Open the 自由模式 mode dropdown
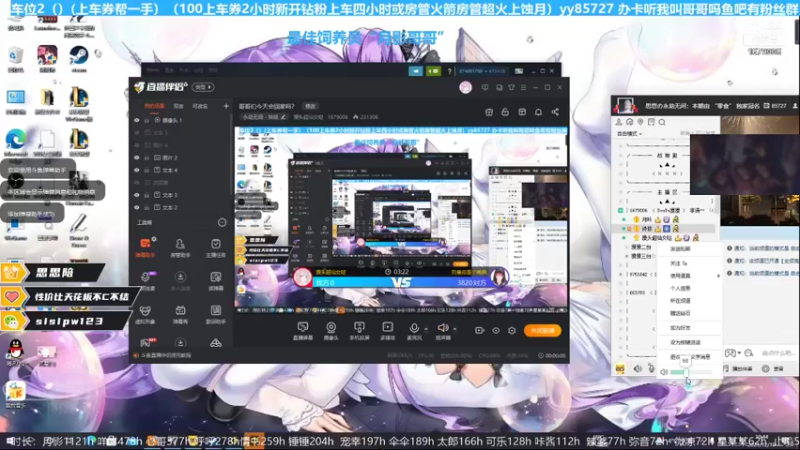This screenshot has width=800, height=450. [x=630, y=134]
